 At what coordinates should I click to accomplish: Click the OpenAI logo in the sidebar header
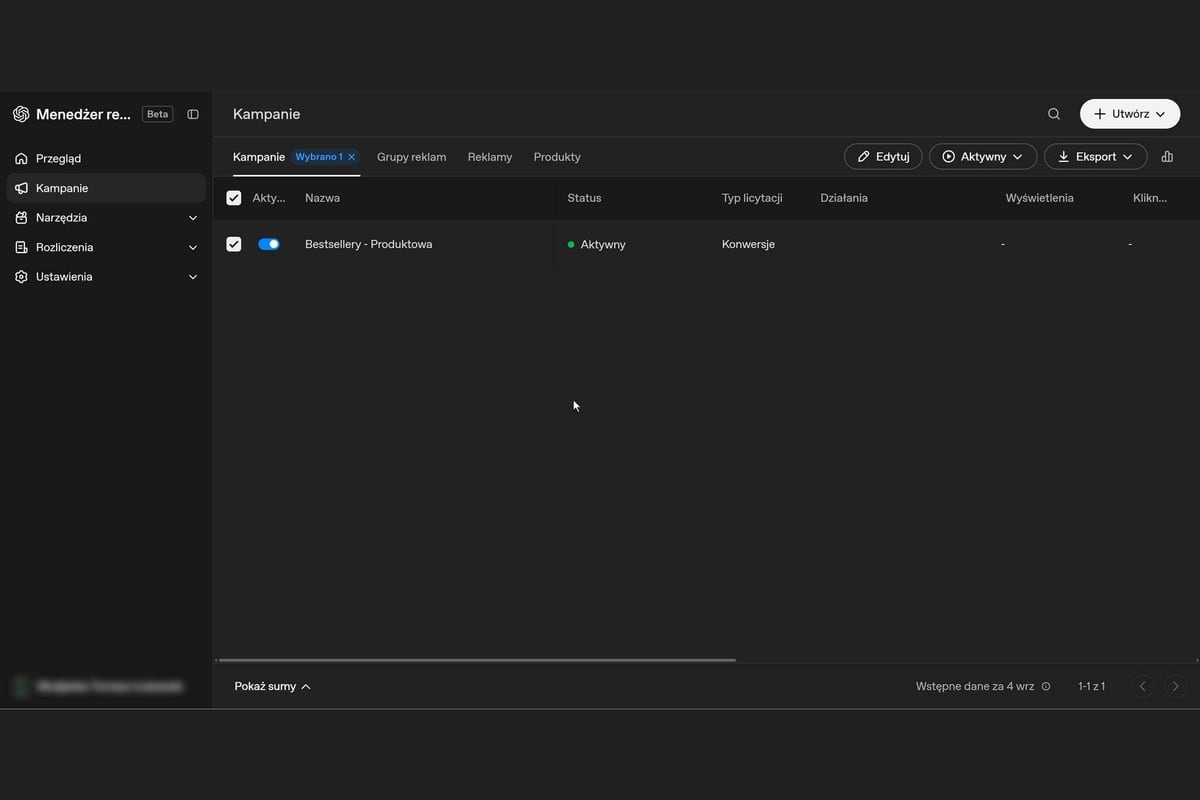(21, 114)
